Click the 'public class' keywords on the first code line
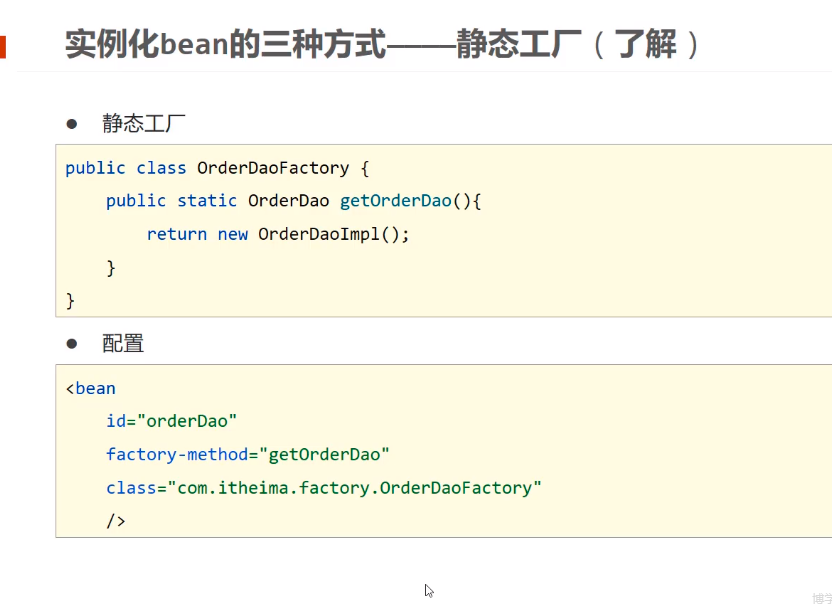The width and height of the screenshot is (832, 611). tap(125, 168)
